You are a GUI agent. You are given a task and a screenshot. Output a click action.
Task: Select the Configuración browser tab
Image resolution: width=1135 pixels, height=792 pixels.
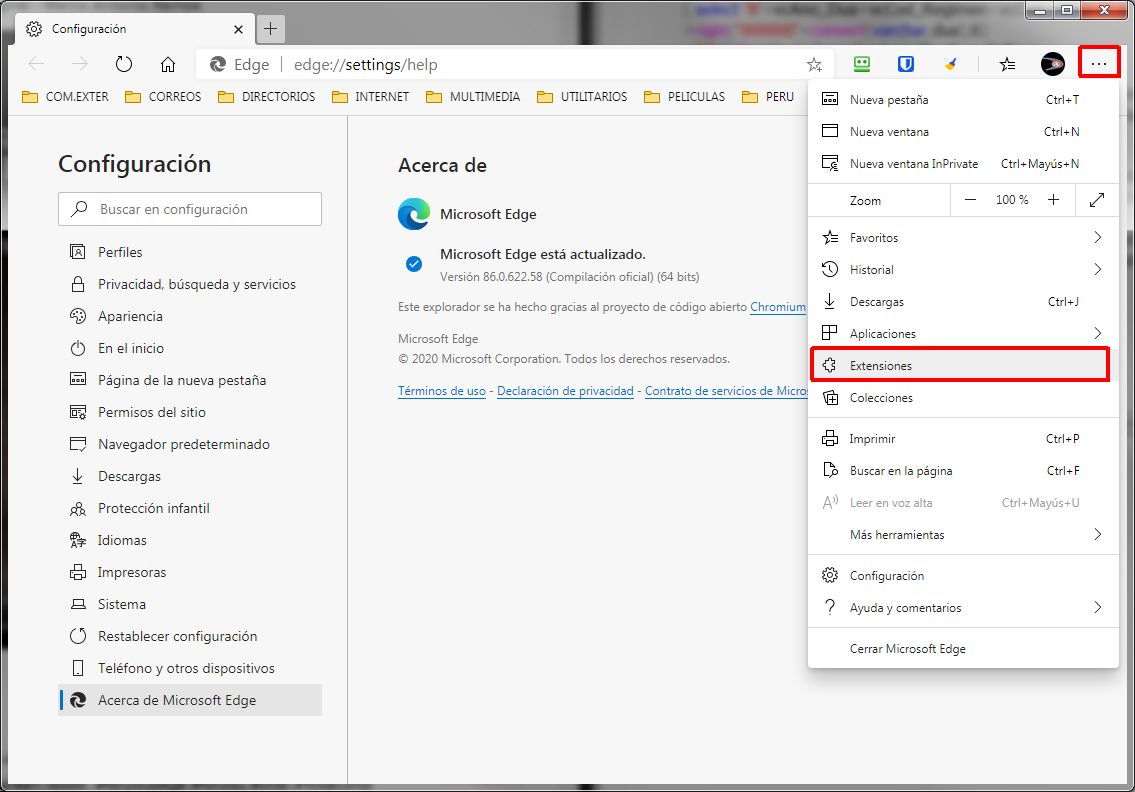pos(135,29)
